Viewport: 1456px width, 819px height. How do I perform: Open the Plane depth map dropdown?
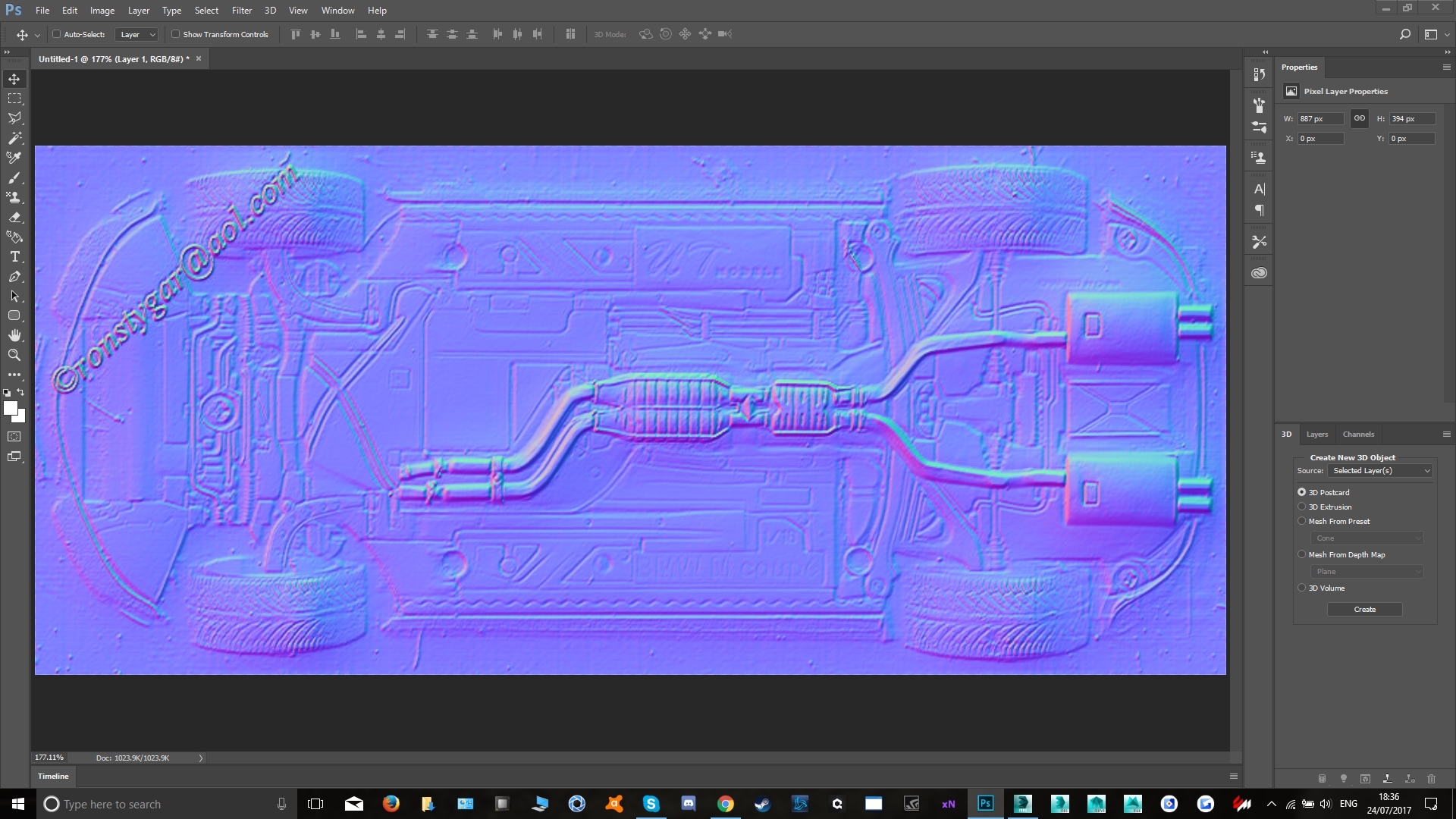(1367, 572)
